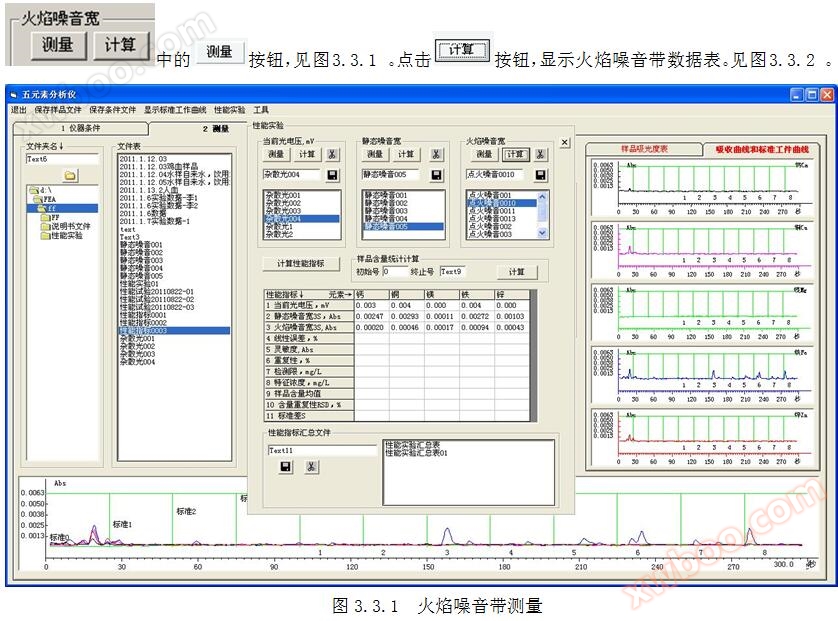Click scissors icon under the Text11 field
The width and height of the screenshot is (838, 621).
[311, 467]
